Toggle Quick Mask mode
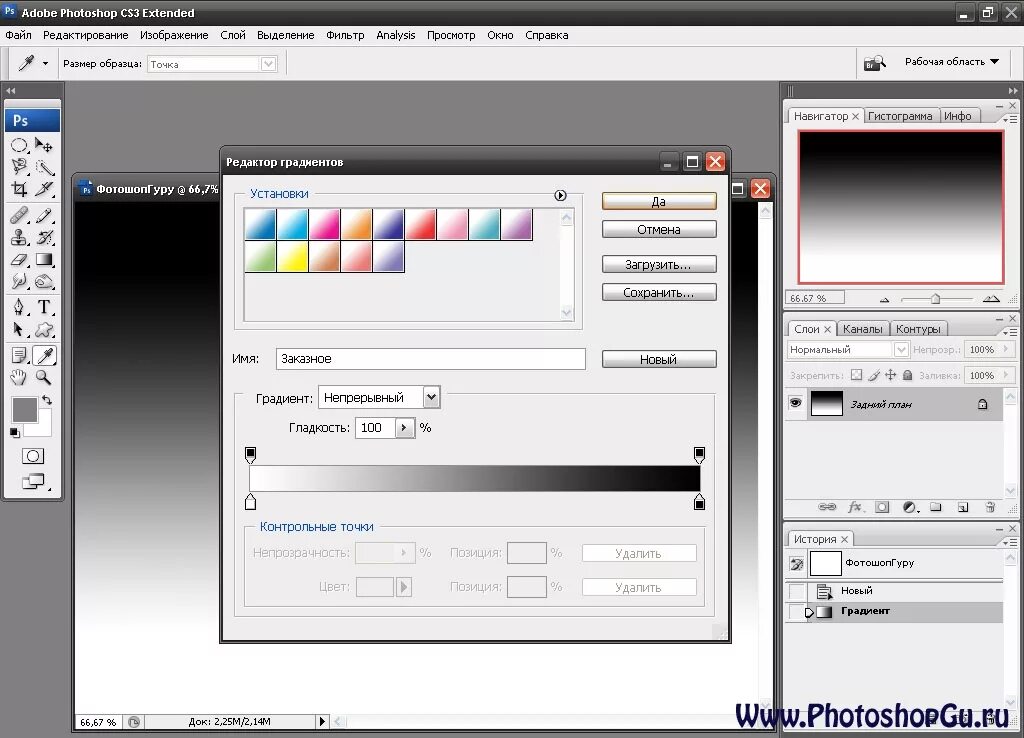 (33, 456)
